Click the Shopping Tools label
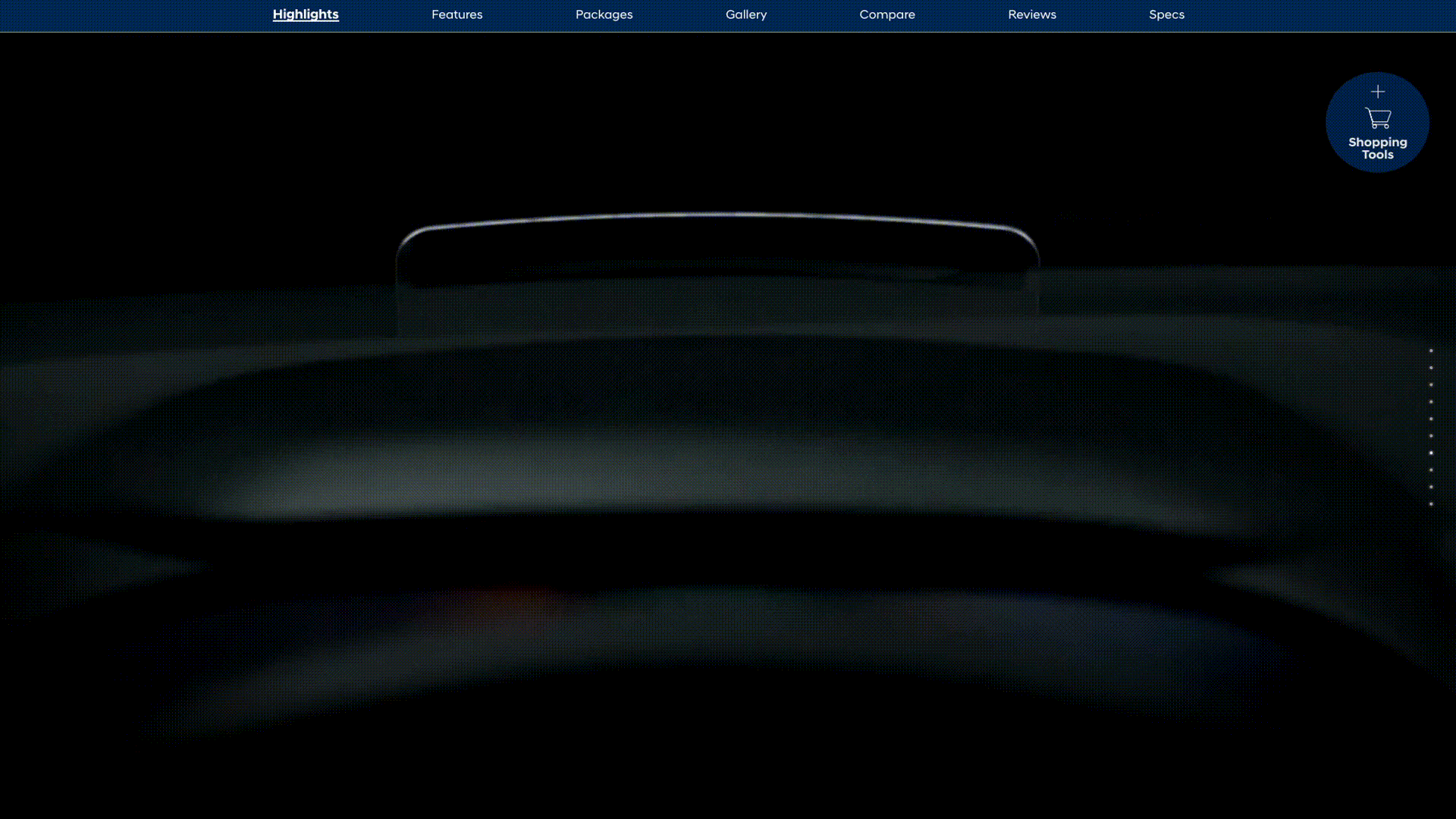 click(x=1378, y=148)
